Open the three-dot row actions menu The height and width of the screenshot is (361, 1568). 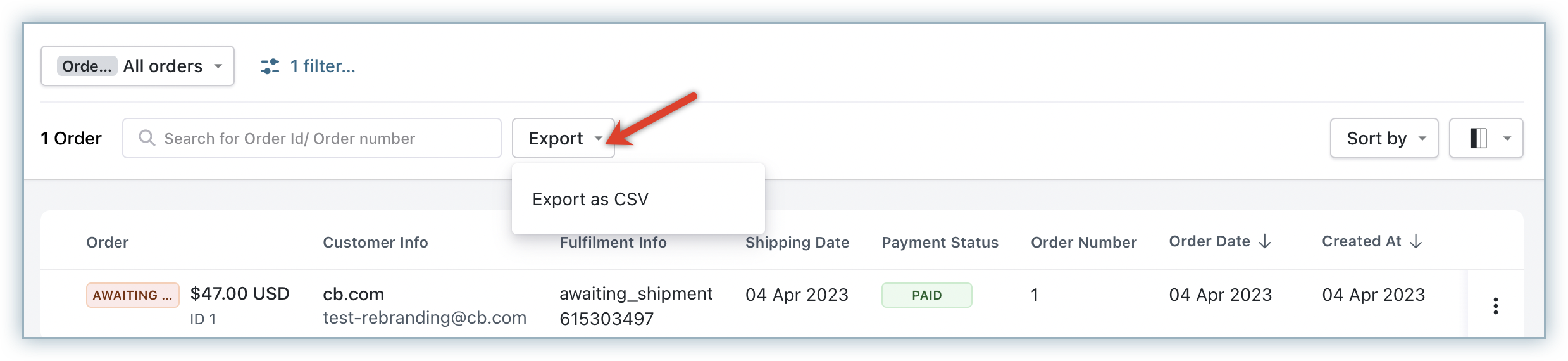coord(1495,306)
